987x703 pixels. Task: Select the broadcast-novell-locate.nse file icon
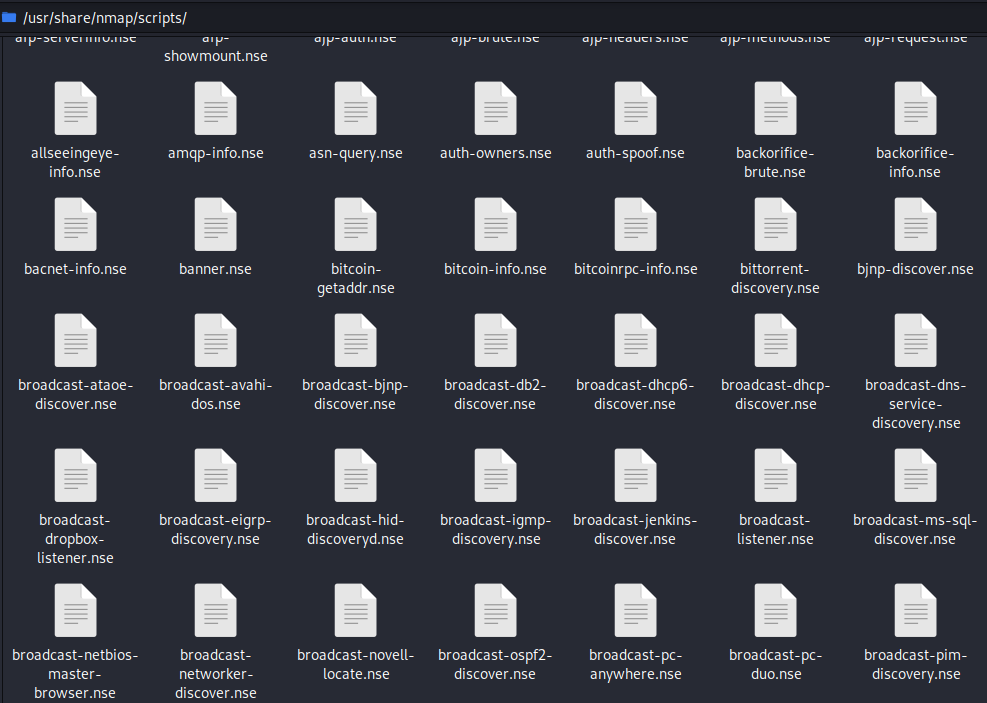click(x=356, y=610)
